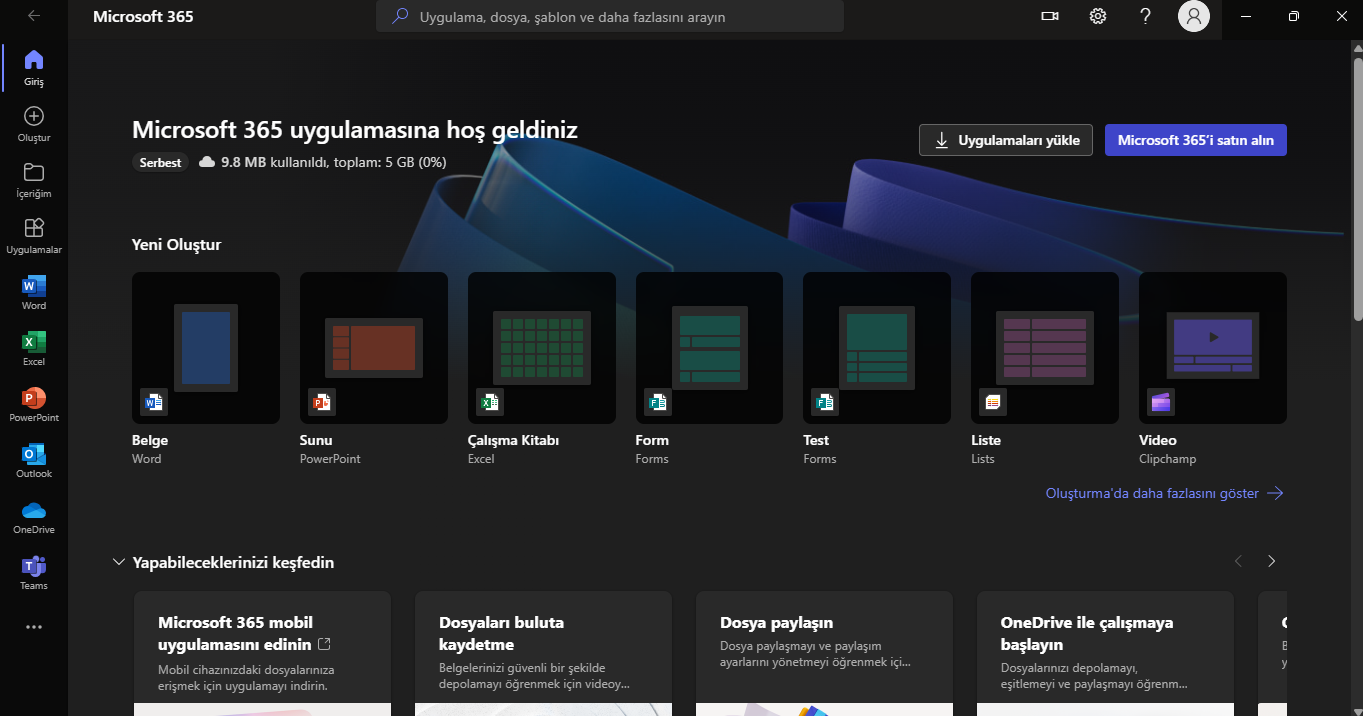Expand more apps via three-dots icon
Viewport: 1363px width, 716px height.
click(x=33, y=627)
